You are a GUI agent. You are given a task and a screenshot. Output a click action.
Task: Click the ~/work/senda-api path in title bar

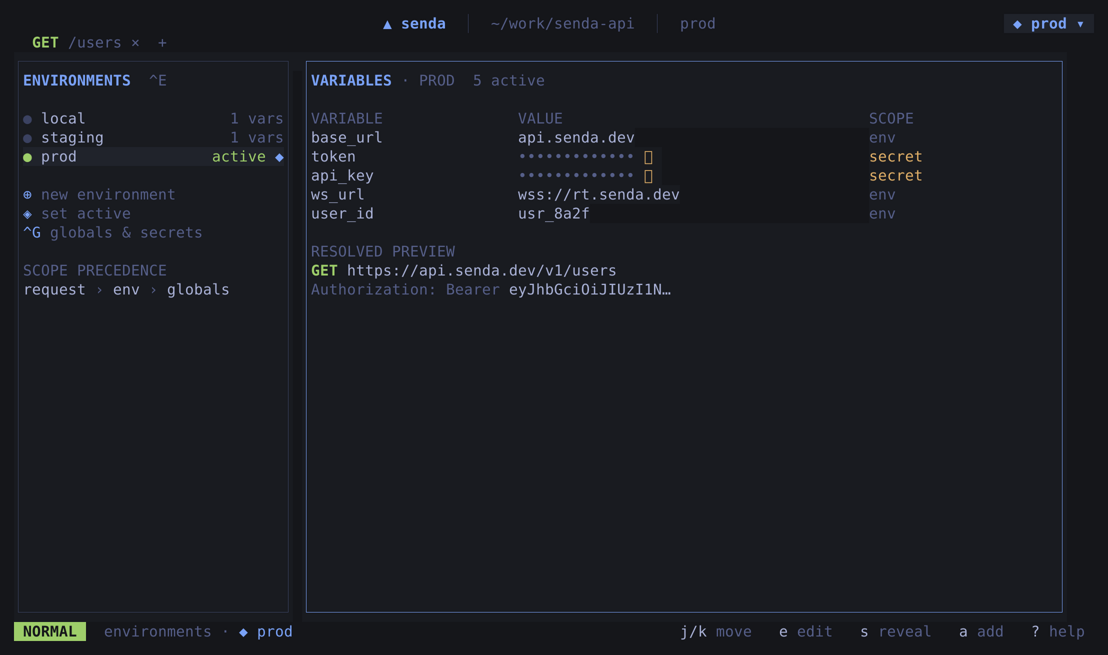pyautogui.click(x=562, y=24)
